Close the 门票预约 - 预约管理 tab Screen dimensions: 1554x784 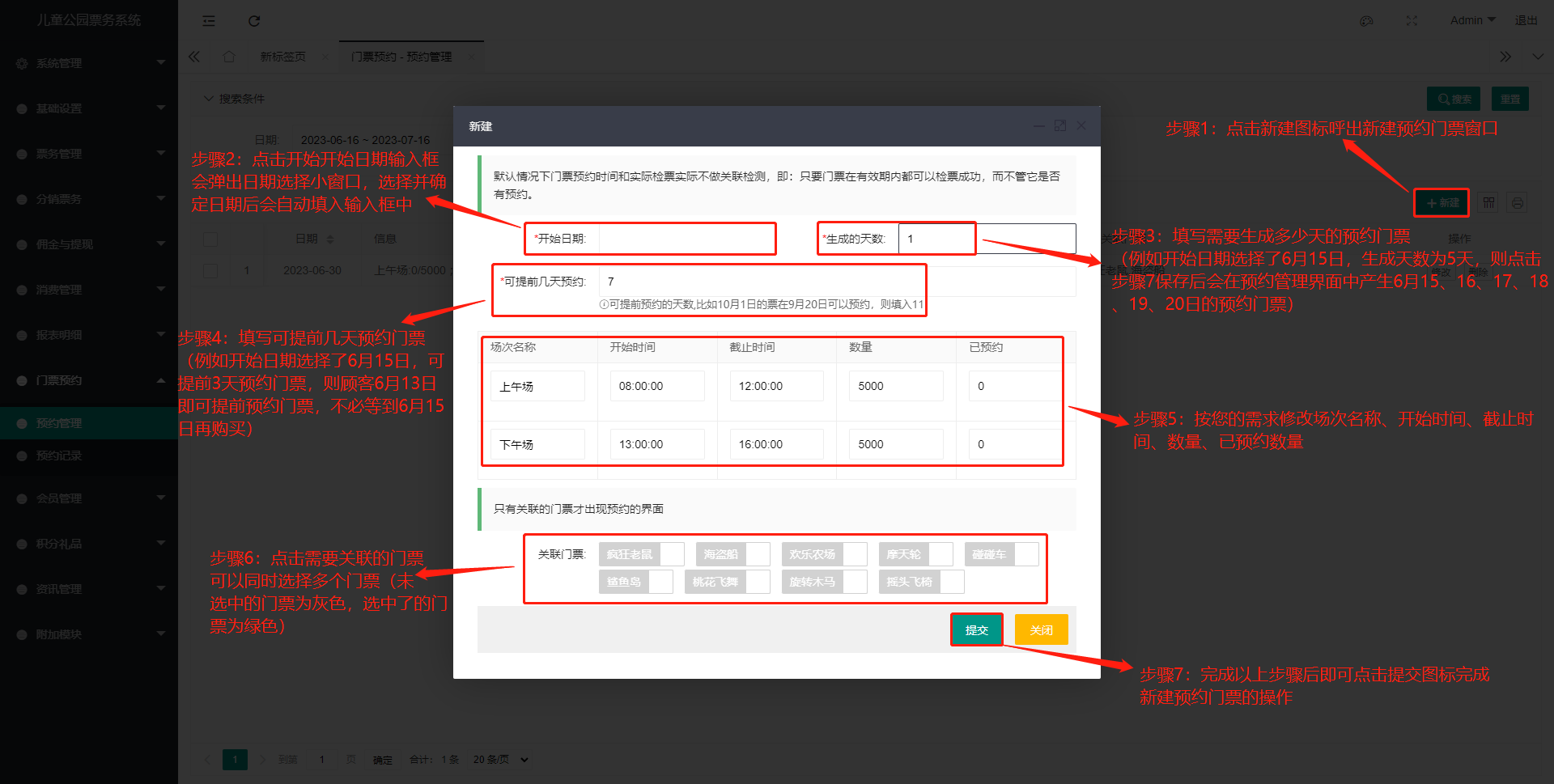pyautogui.click(x=470, y=57)
